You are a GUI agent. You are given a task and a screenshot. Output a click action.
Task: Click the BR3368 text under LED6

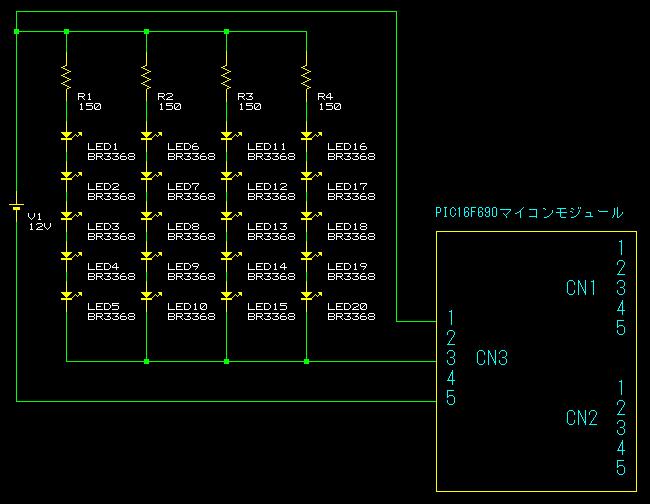point(192,157)
